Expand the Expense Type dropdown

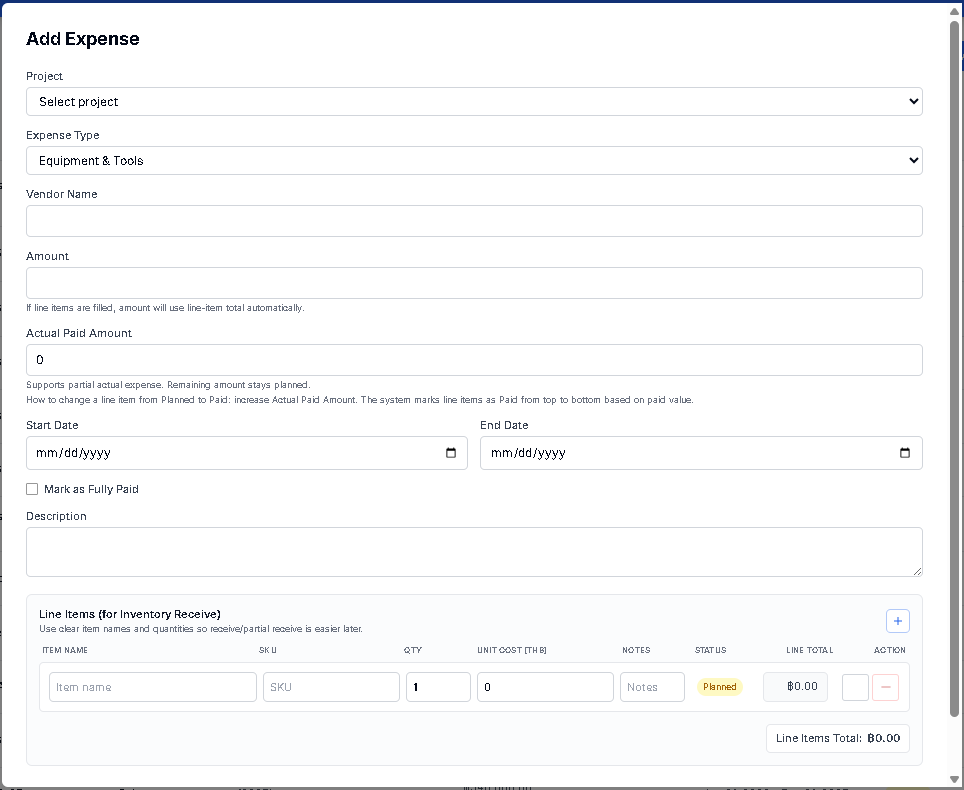click(x=474, y=161)
